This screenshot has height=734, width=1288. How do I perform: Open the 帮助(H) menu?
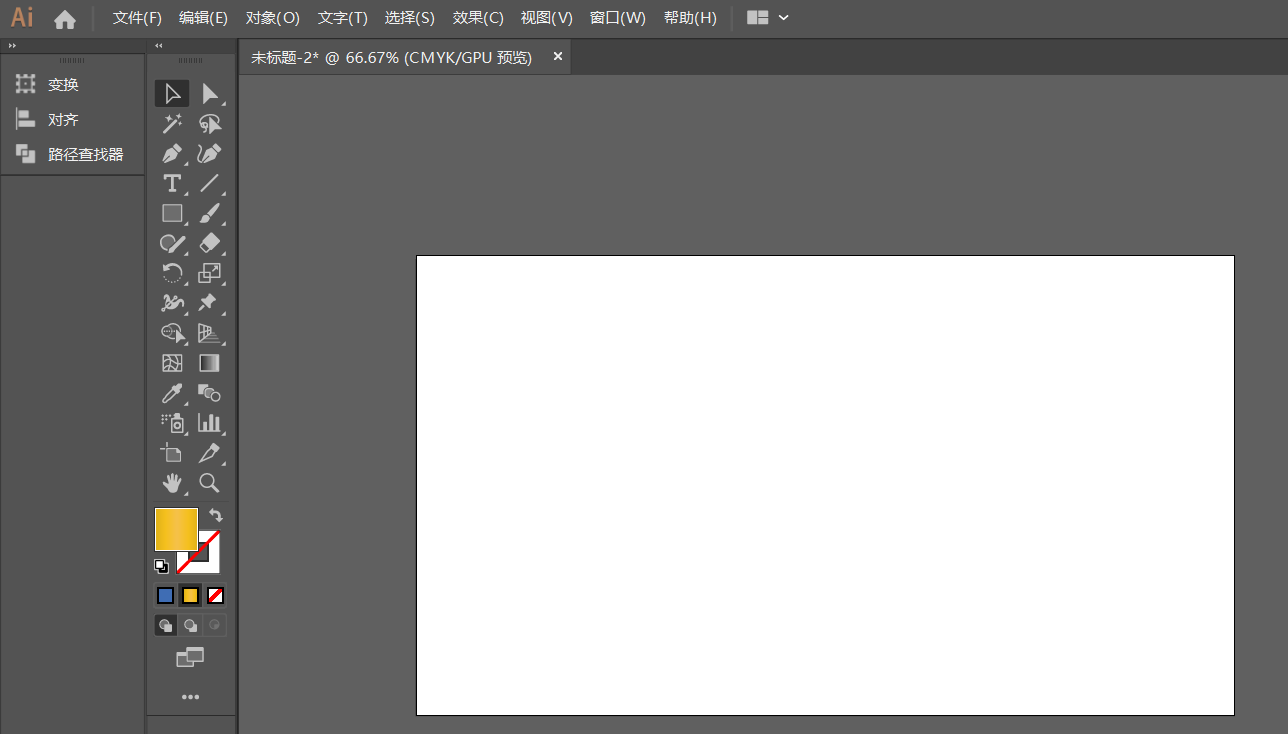click(690, 18)
